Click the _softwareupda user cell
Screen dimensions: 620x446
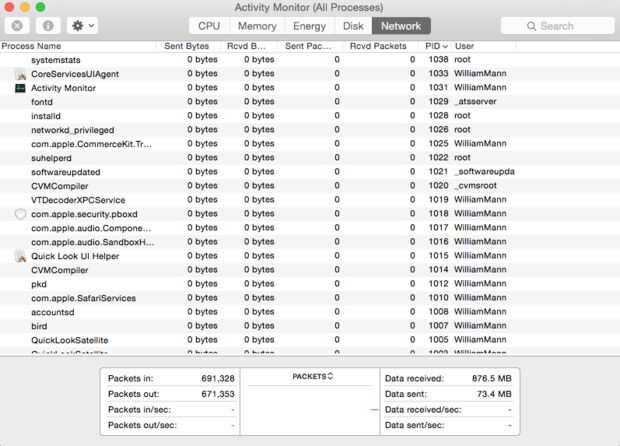[x=484, y=172]
